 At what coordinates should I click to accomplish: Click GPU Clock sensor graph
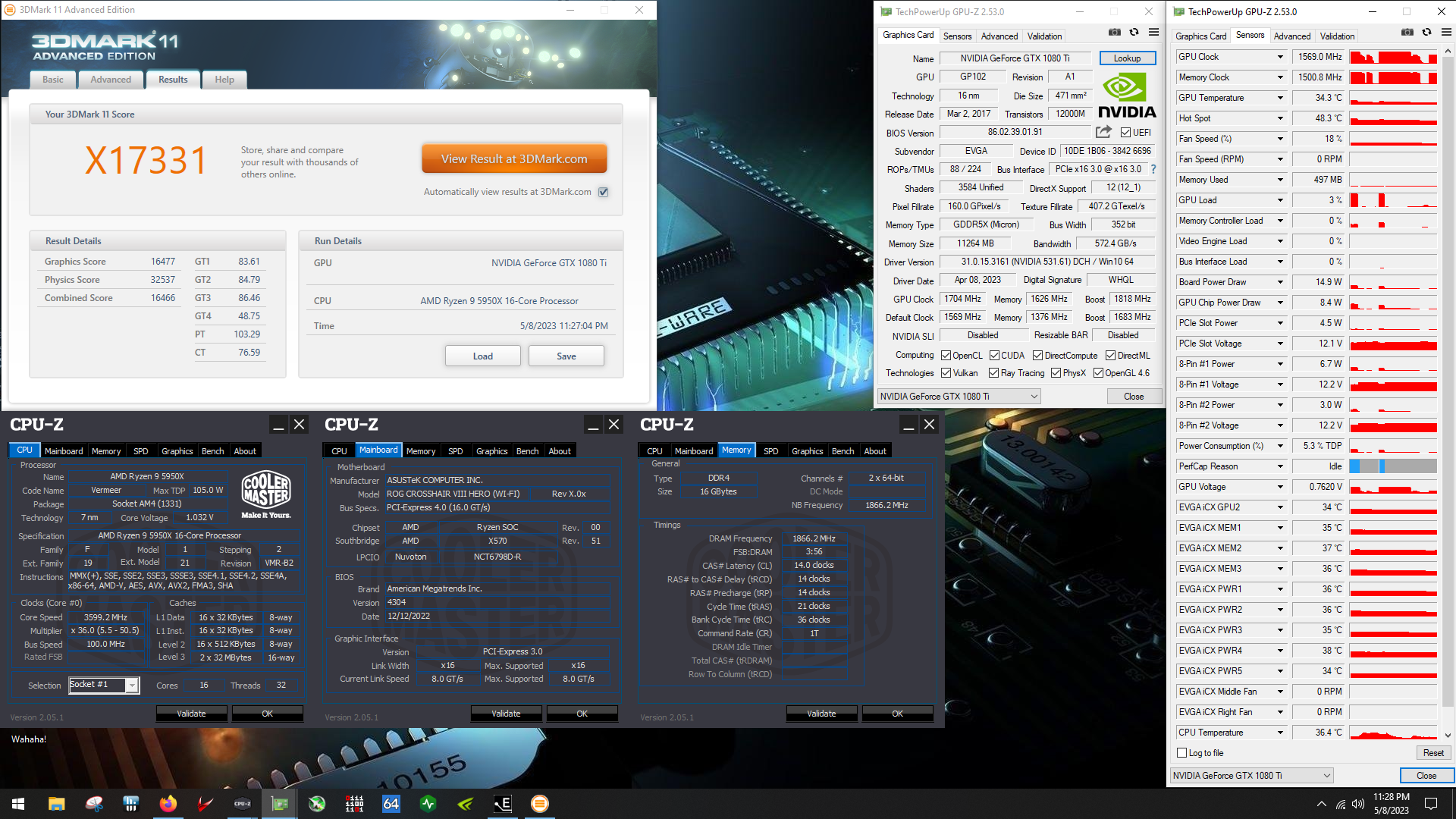click(x=1393, y=57)
